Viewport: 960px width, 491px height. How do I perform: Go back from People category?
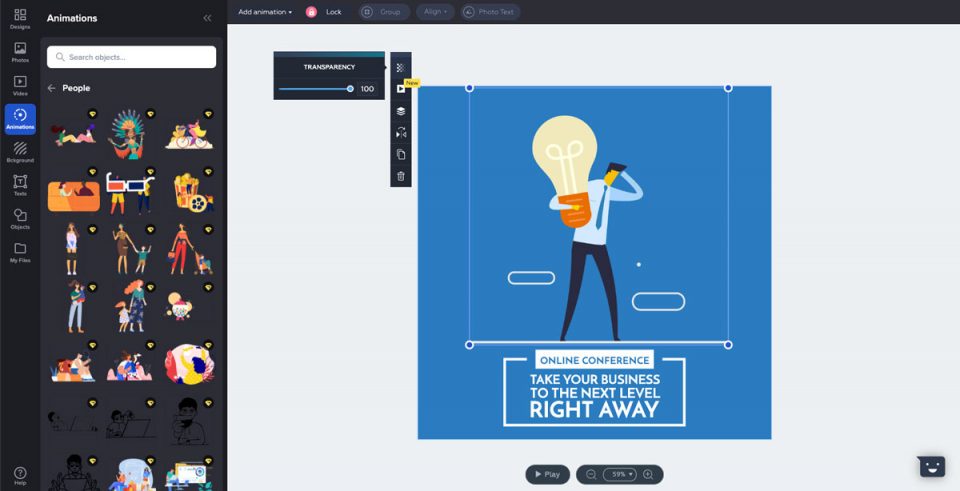click(x=51, y=88)
